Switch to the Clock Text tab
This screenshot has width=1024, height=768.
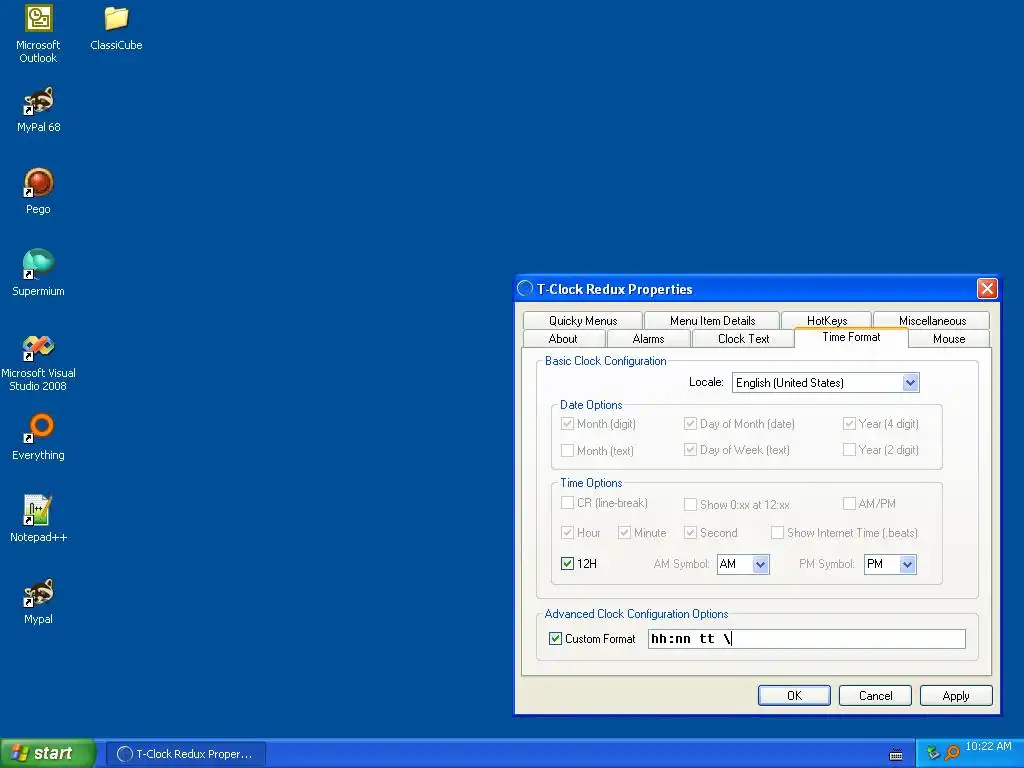coord(743,339)
